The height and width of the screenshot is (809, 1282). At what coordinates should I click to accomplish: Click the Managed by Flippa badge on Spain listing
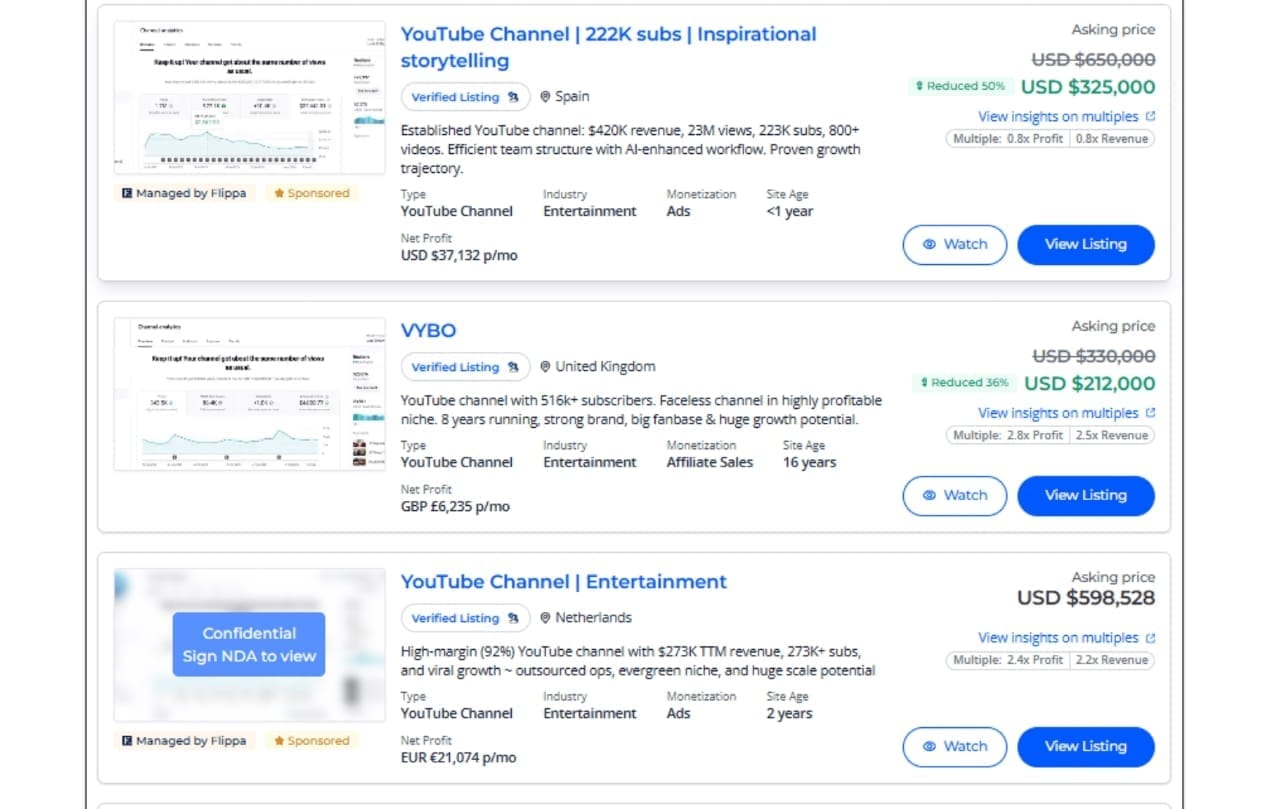(185, 193)
